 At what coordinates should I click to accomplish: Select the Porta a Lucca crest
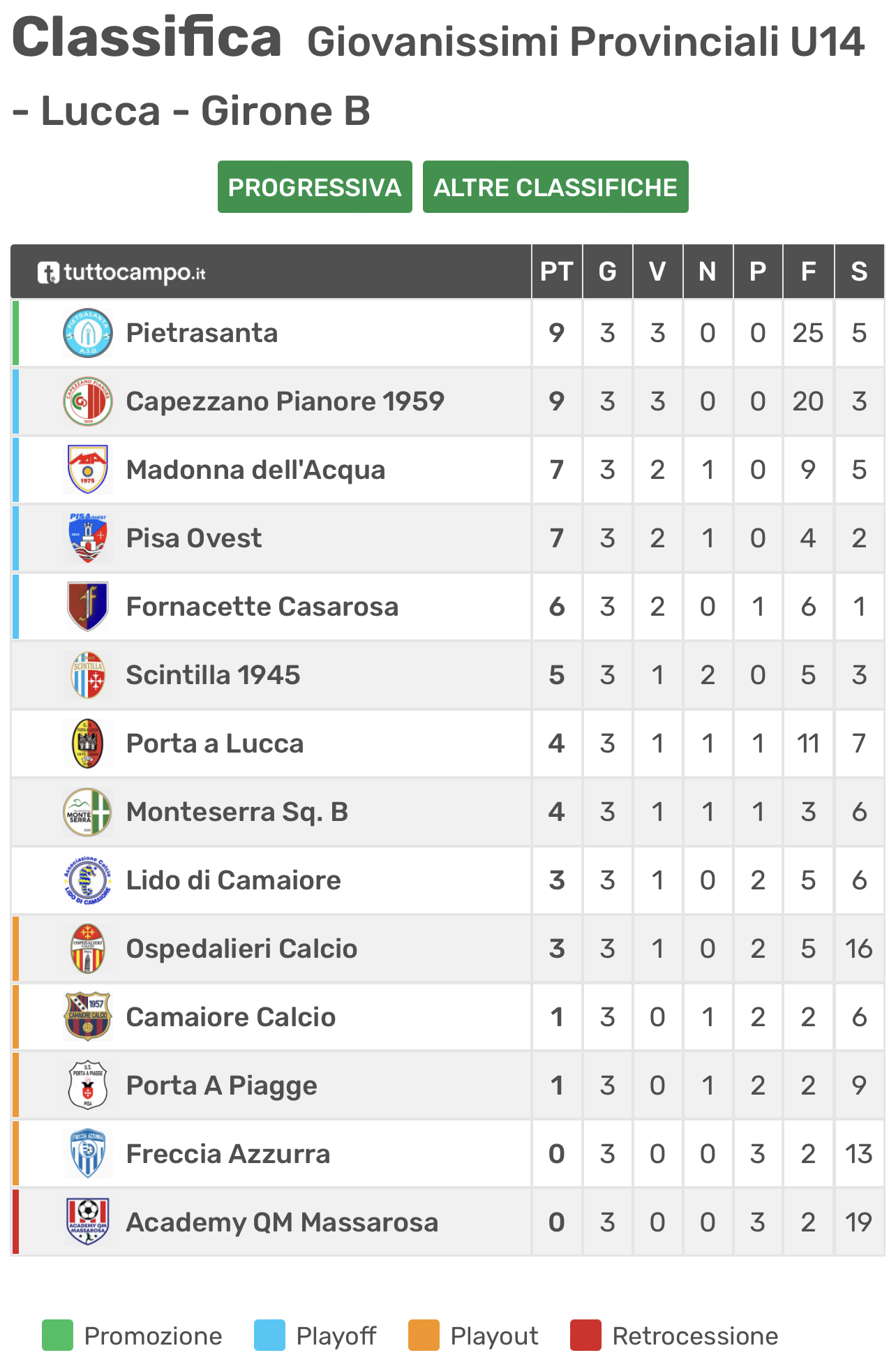tap(87, 743)
